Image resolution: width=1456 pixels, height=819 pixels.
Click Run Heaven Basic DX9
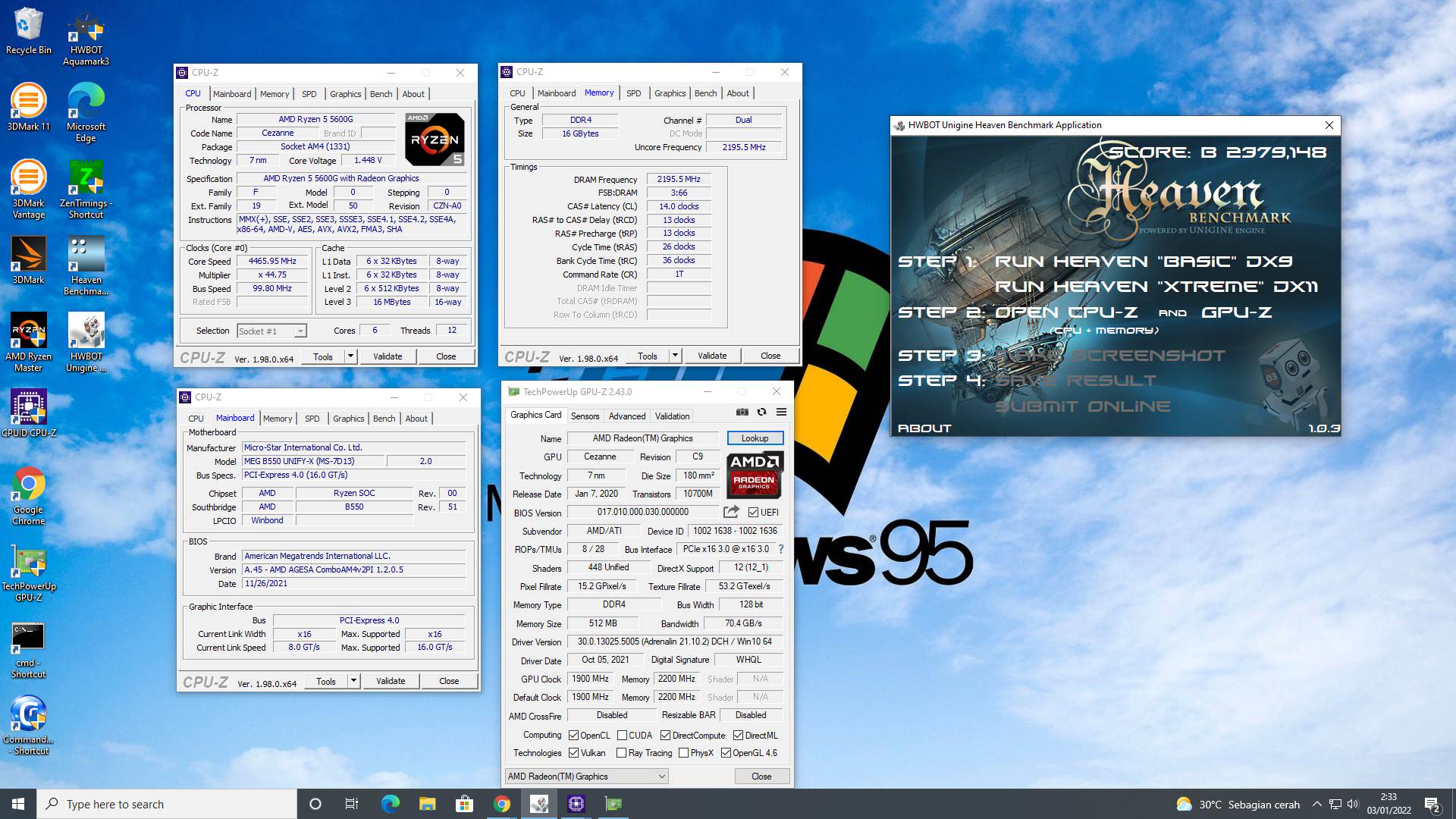pos(1144,261)
